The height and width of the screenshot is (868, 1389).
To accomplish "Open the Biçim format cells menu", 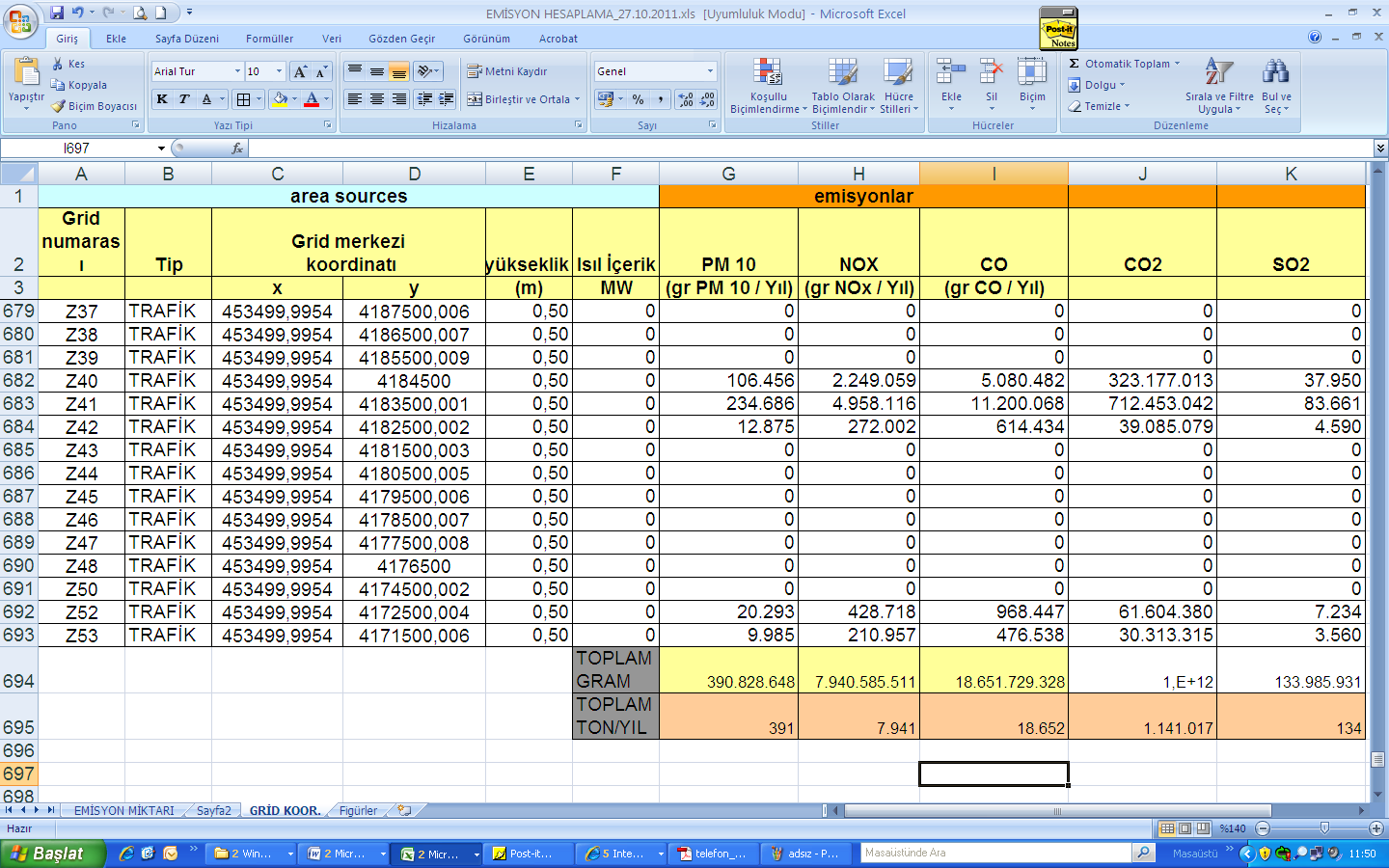I will (1032, 85).
